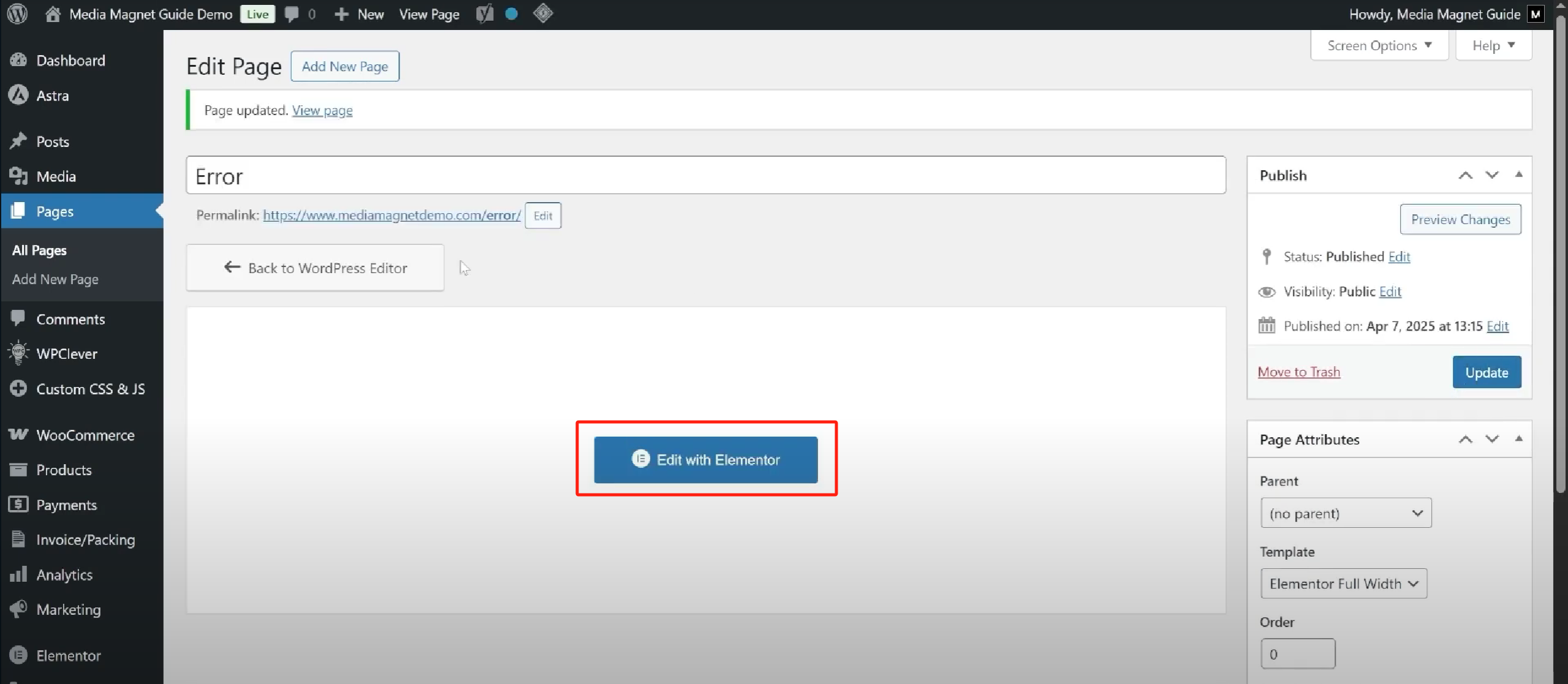Open the WPClever sidebar item
Screen dimensions: 1568x684
pos(66,354)
